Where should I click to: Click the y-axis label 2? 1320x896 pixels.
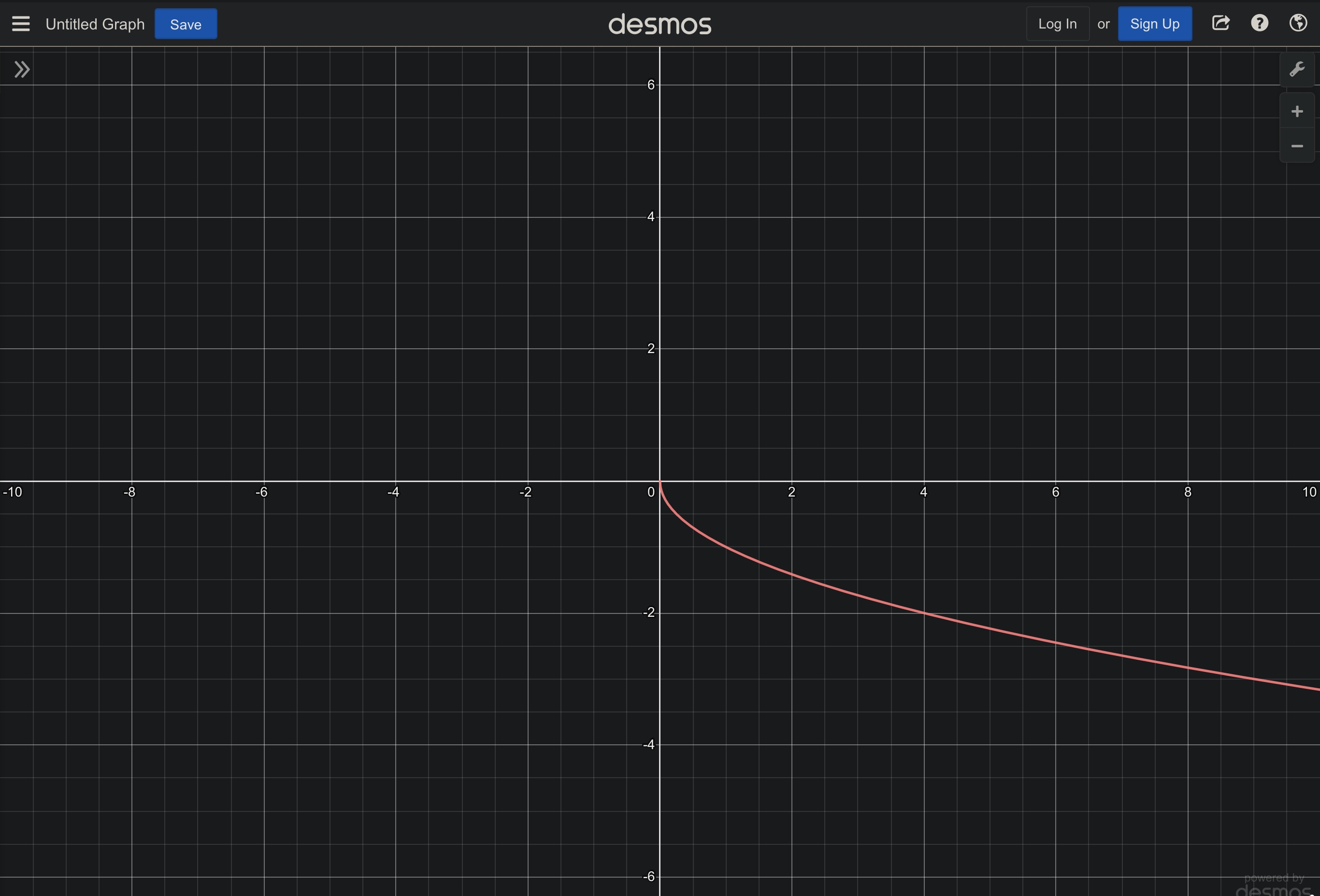pyautogui.click(x=650, y=349)
